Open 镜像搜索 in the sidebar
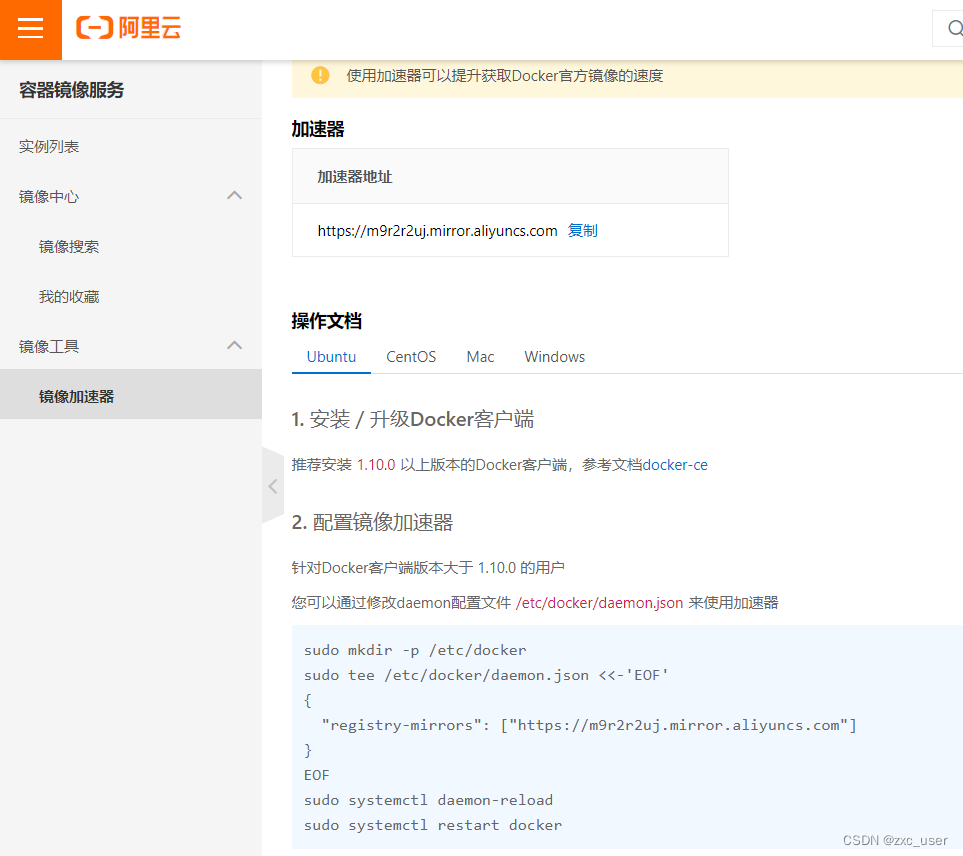The width and height of the screenshot is (963, 856). point(69,247)
